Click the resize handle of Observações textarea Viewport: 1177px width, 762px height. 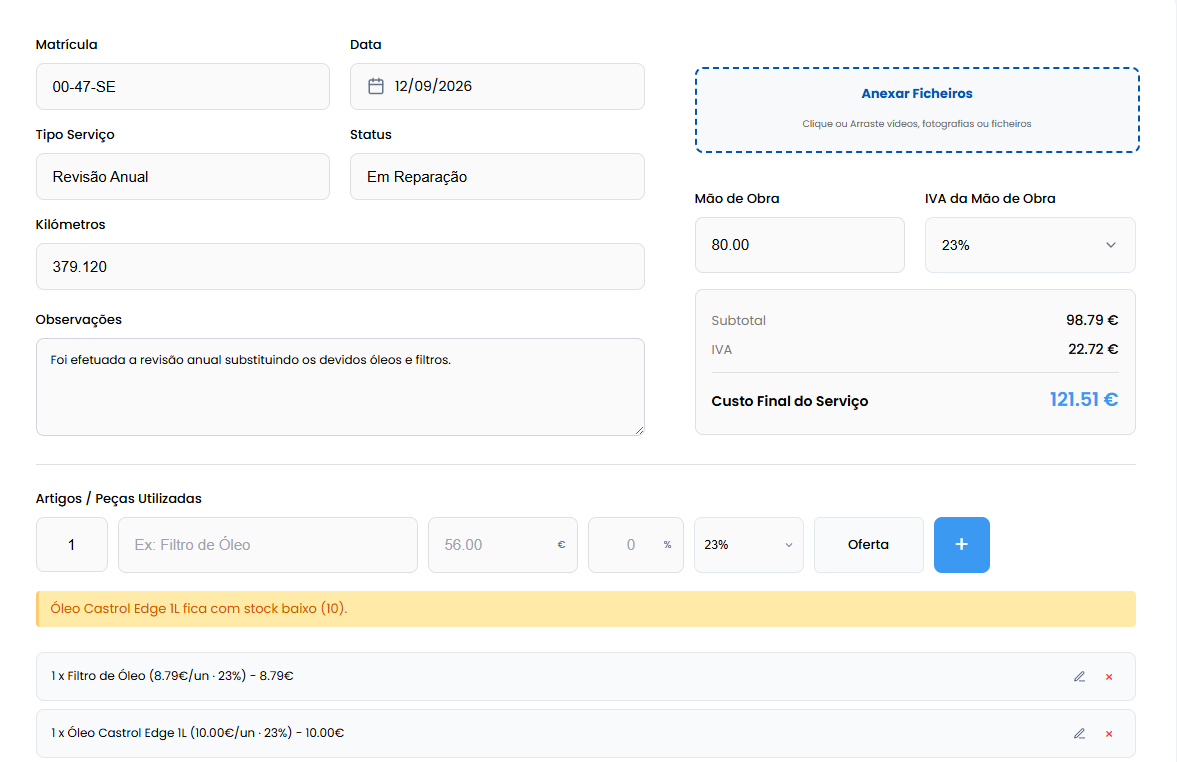(639, 430)
